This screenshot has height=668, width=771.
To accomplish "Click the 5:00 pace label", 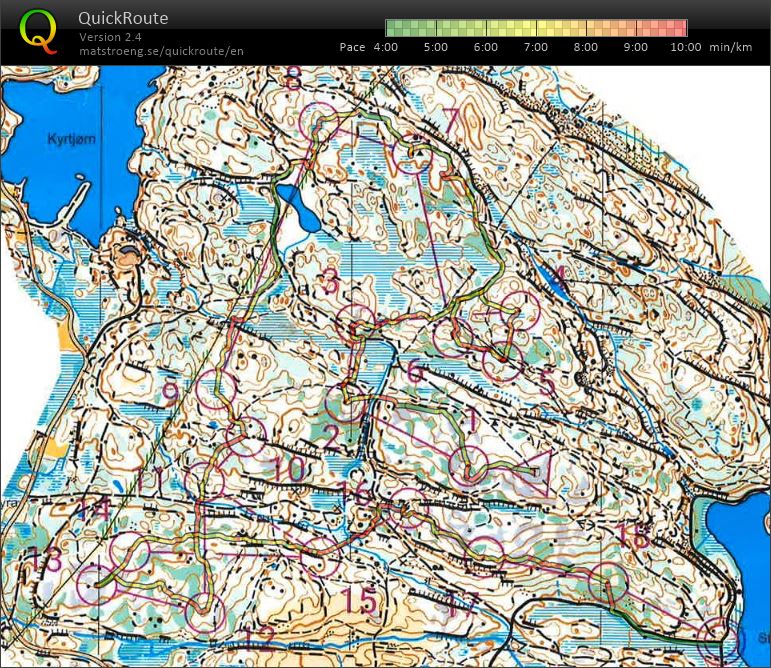I will pyautogui.click(x=436, y=47).
